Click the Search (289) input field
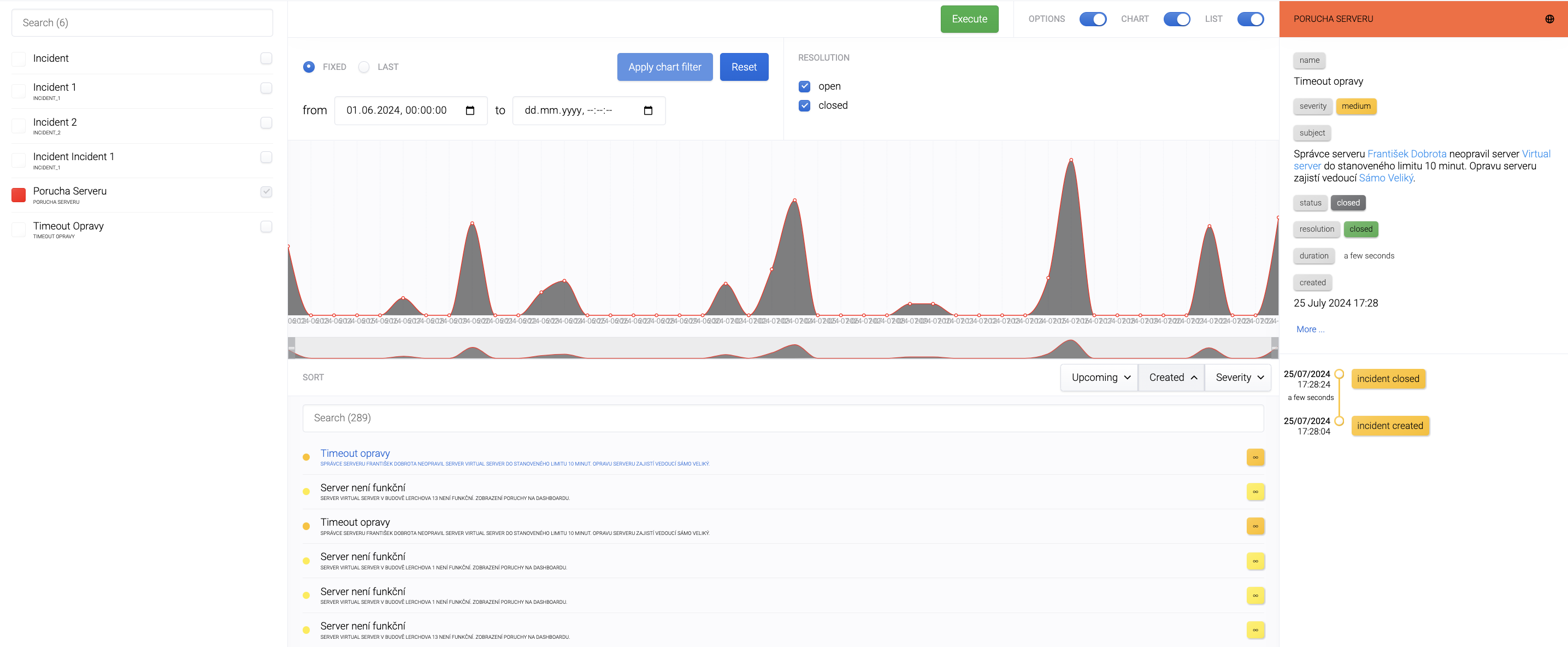The width and height of the screenshot is (1568, 647). [x=782, y=417]
